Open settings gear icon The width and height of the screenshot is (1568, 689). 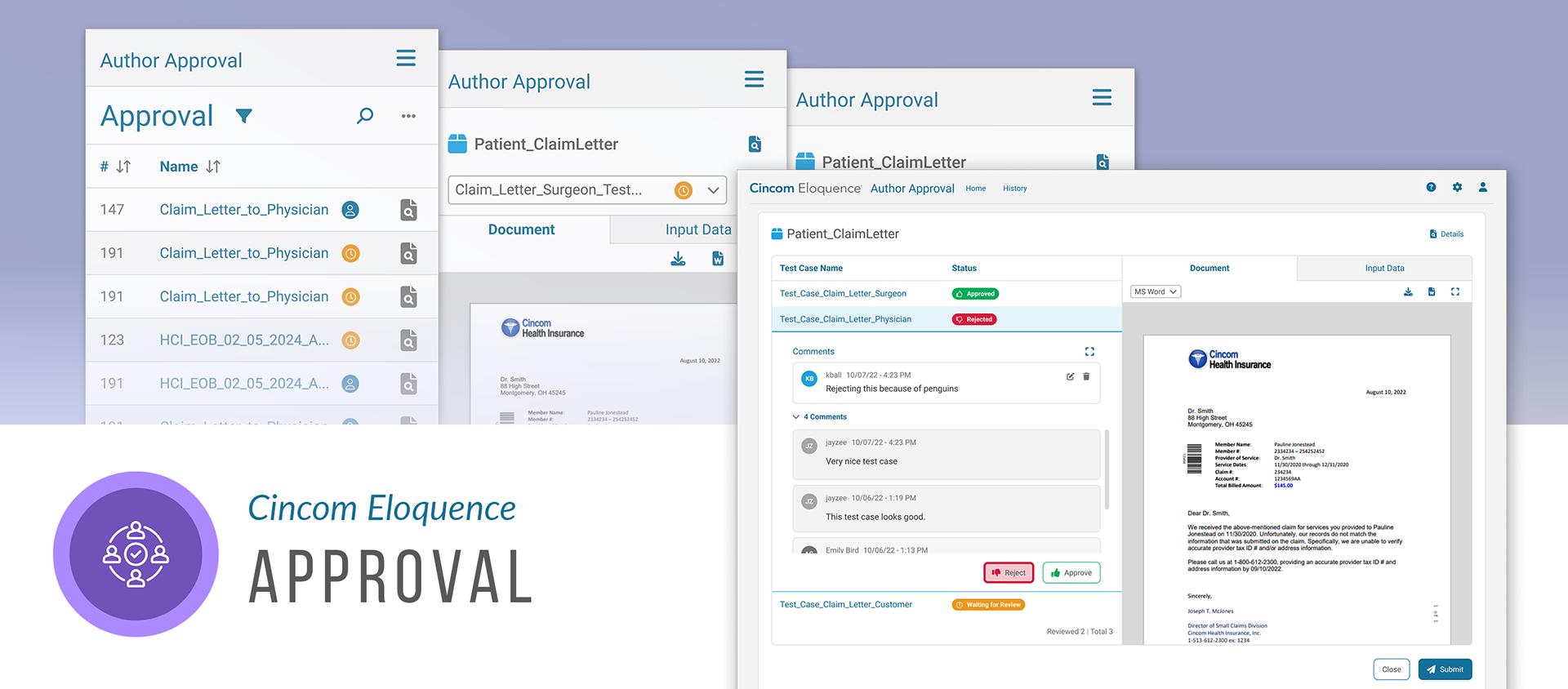[x=1457, y=187]
